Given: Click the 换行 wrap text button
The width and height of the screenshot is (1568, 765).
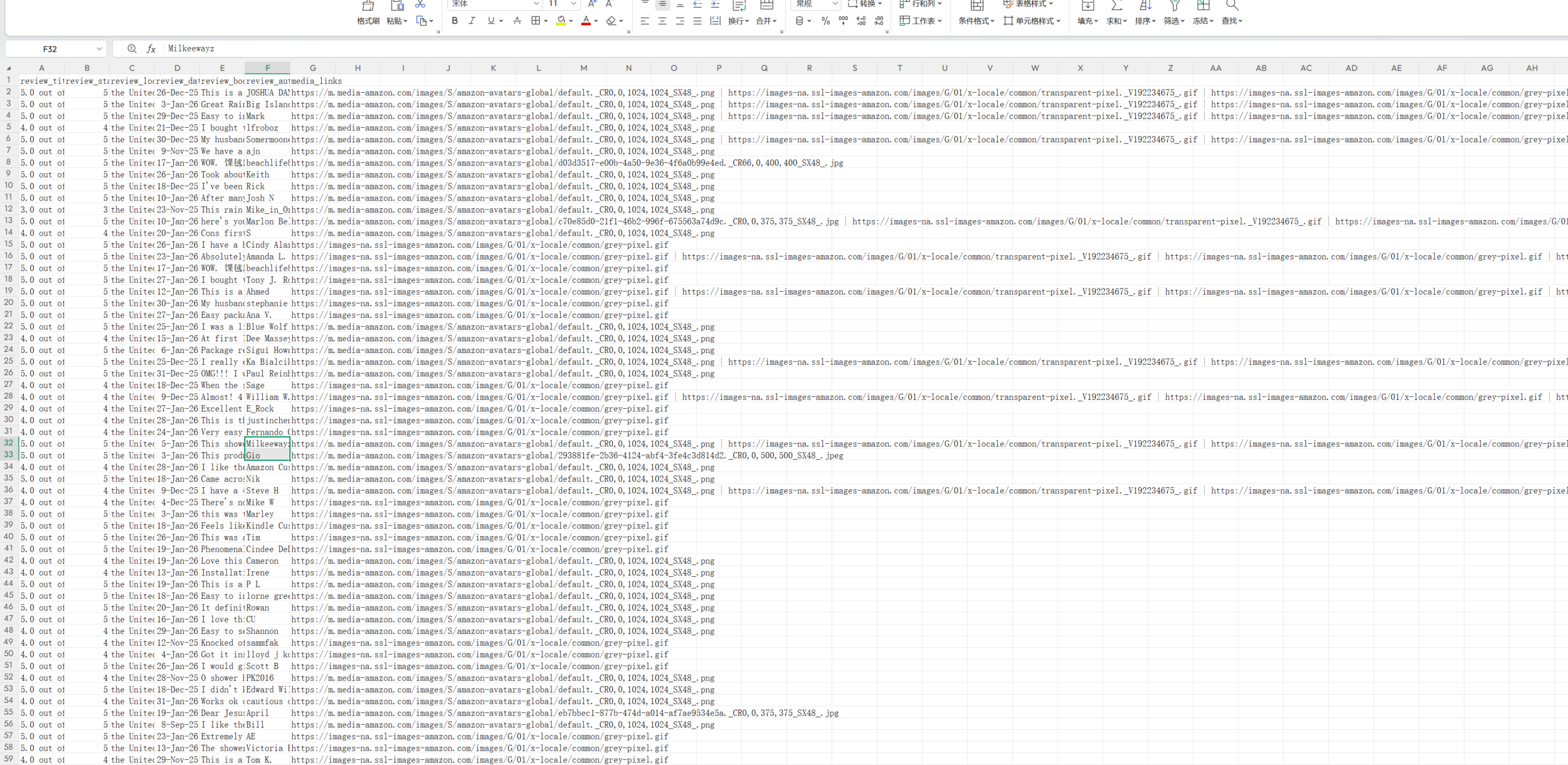Looking at the screenshot, I should click(738, 21).
